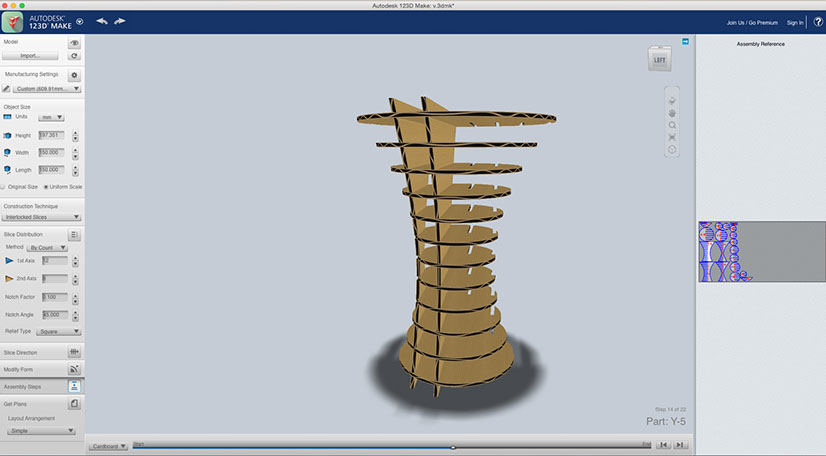The width and height of the screenshot is (826, 456).
Task: Open the Custom manufacturing preset dropdown
Action: tap(47, 88)
